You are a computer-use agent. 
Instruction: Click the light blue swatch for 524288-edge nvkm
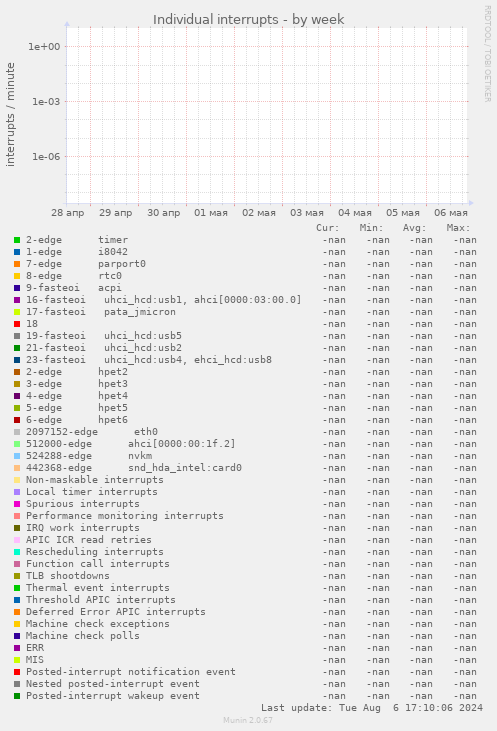coord(17,456)
